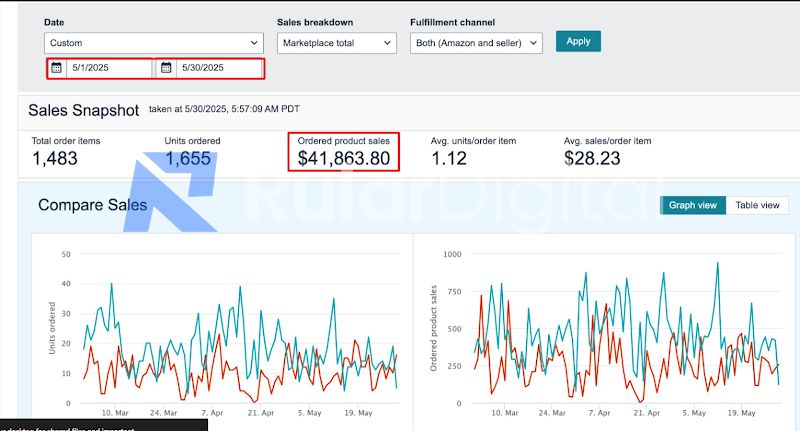This screenshot has width=800, height=431.
Task: Focus the end date field 5/30/2025
Action: (x=218, y=68)
